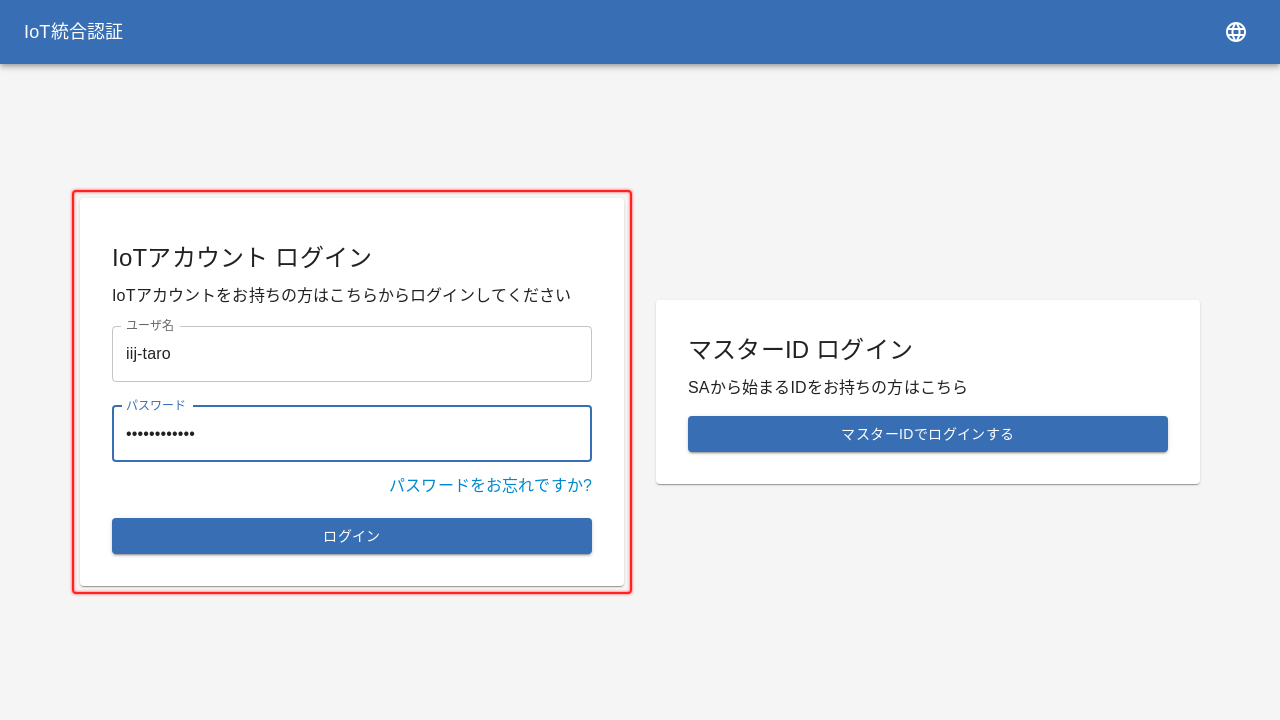Click the マスターIDでログインする button

[x=927, y=434]
